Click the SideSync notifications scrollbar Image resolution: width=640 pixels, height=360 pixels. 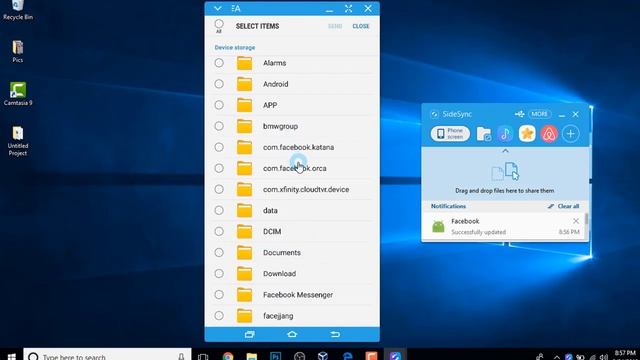[587, 218]
